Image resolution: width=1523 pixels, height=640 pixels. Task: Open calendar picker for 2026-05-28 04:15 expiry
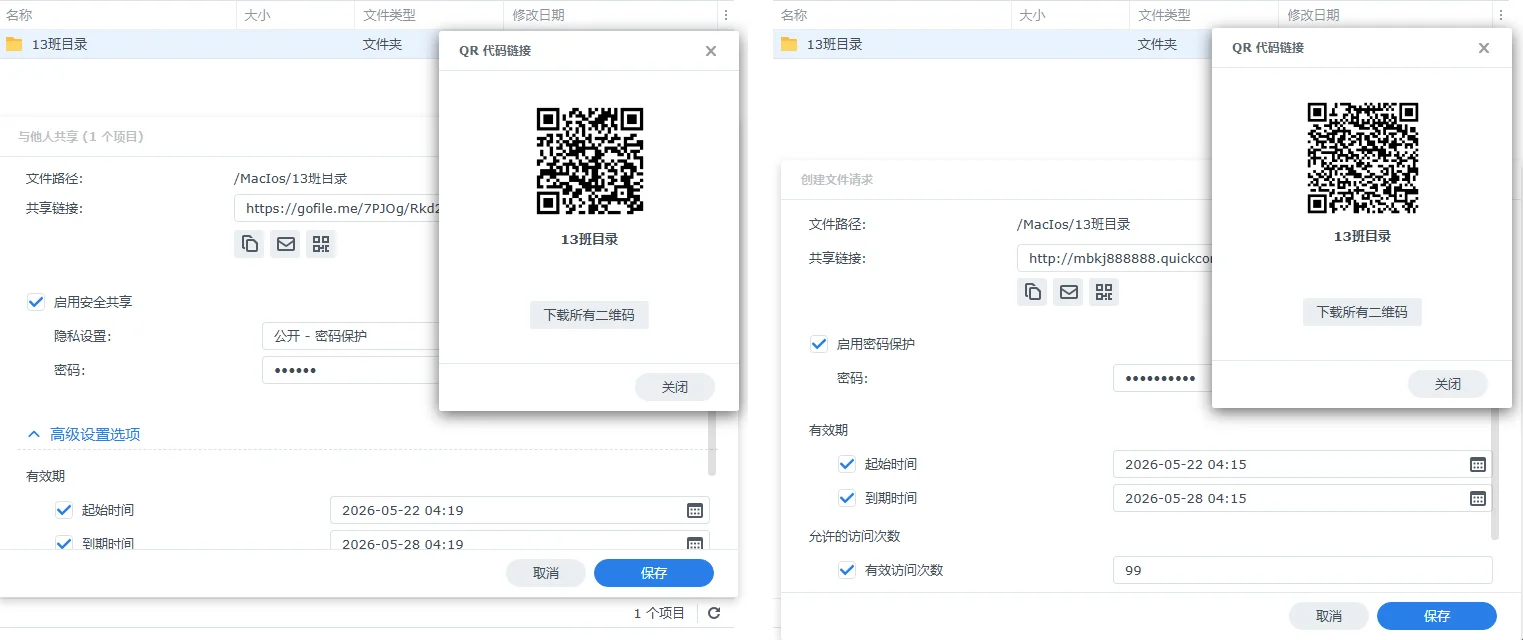tap(1477, 498)
